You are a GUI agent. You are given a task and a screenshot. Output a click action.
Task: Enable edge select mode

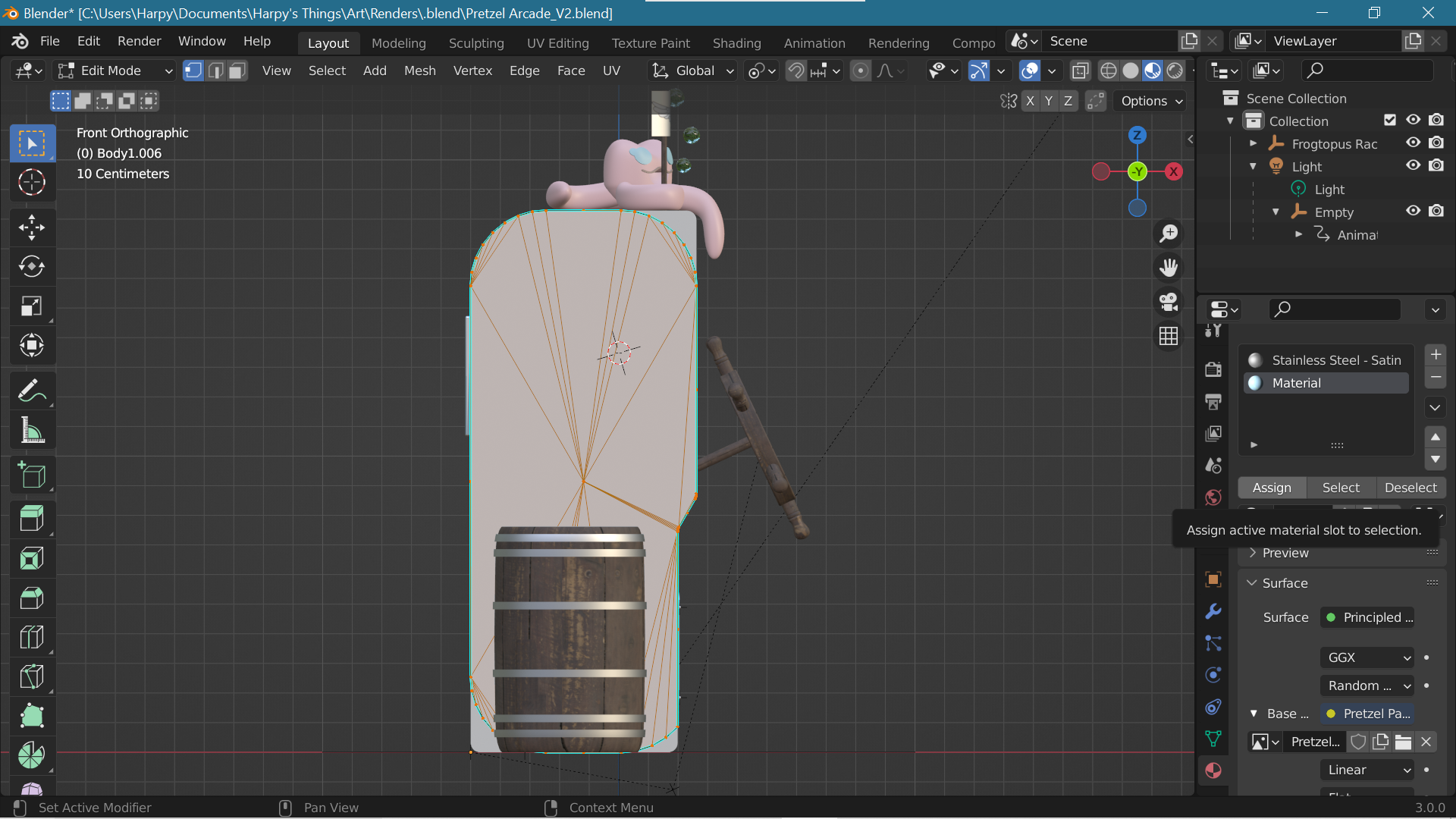215,71
